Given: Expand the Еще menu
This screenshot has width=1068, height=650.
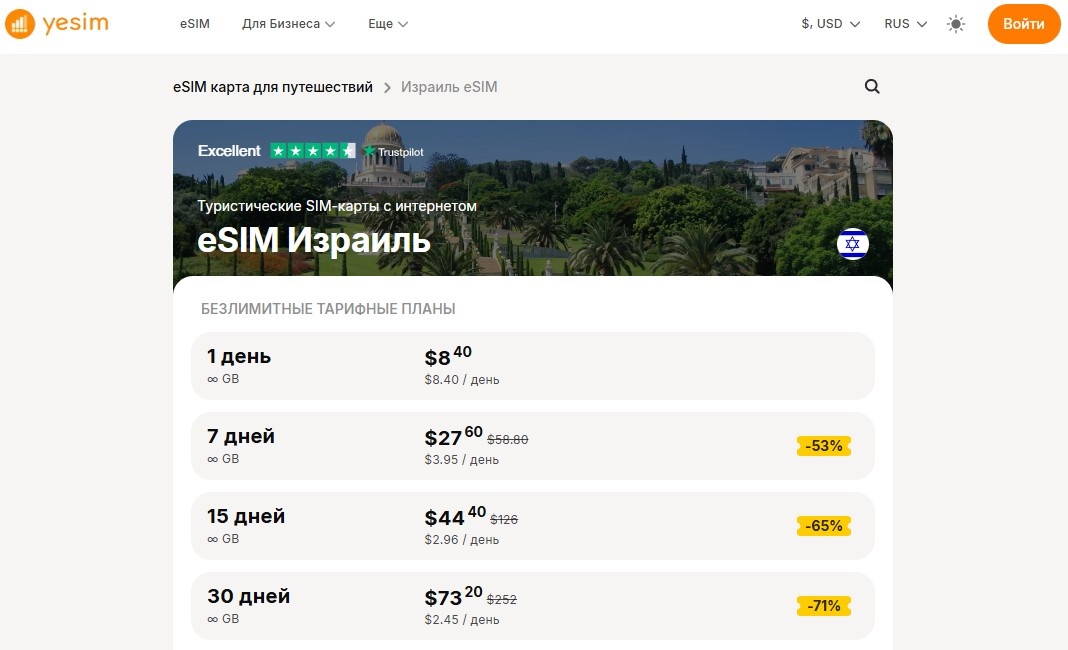Looking at the screenshot, I should pyautogui.click(x=388, y=24).
